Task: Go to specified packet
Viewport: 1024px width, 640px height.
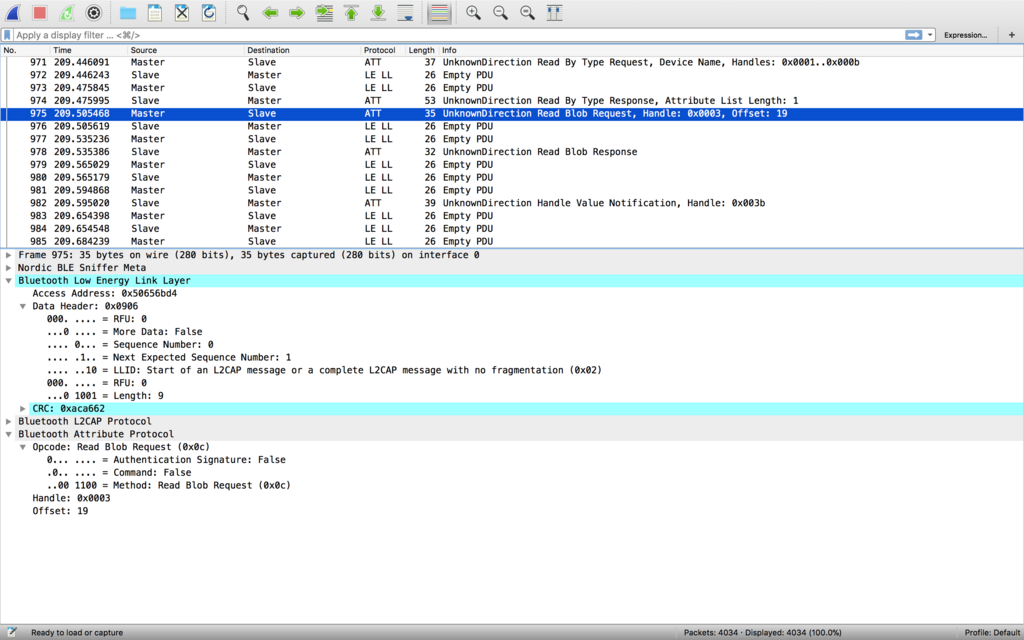Action: click(324, 12)
